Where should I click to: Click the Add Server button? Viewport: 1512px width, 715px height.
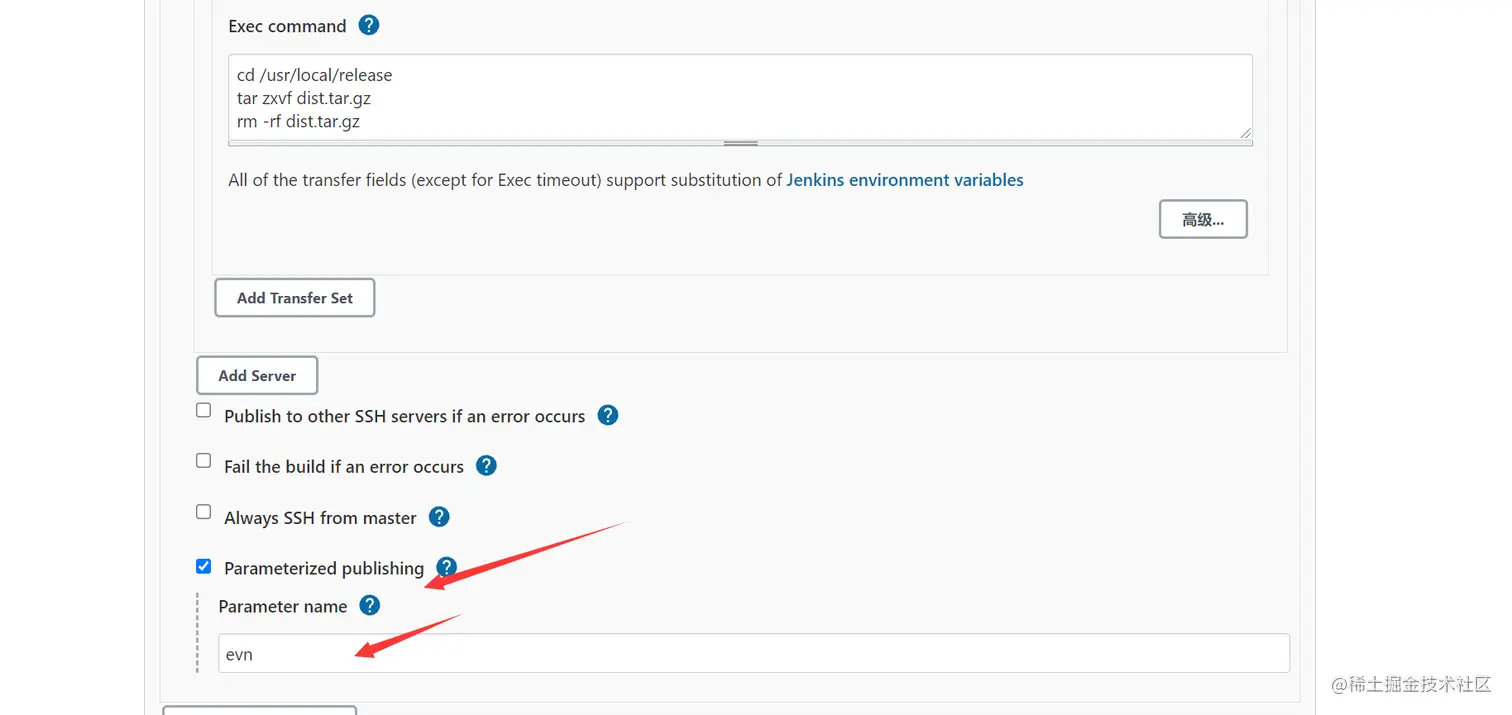[x=257, y=375]
